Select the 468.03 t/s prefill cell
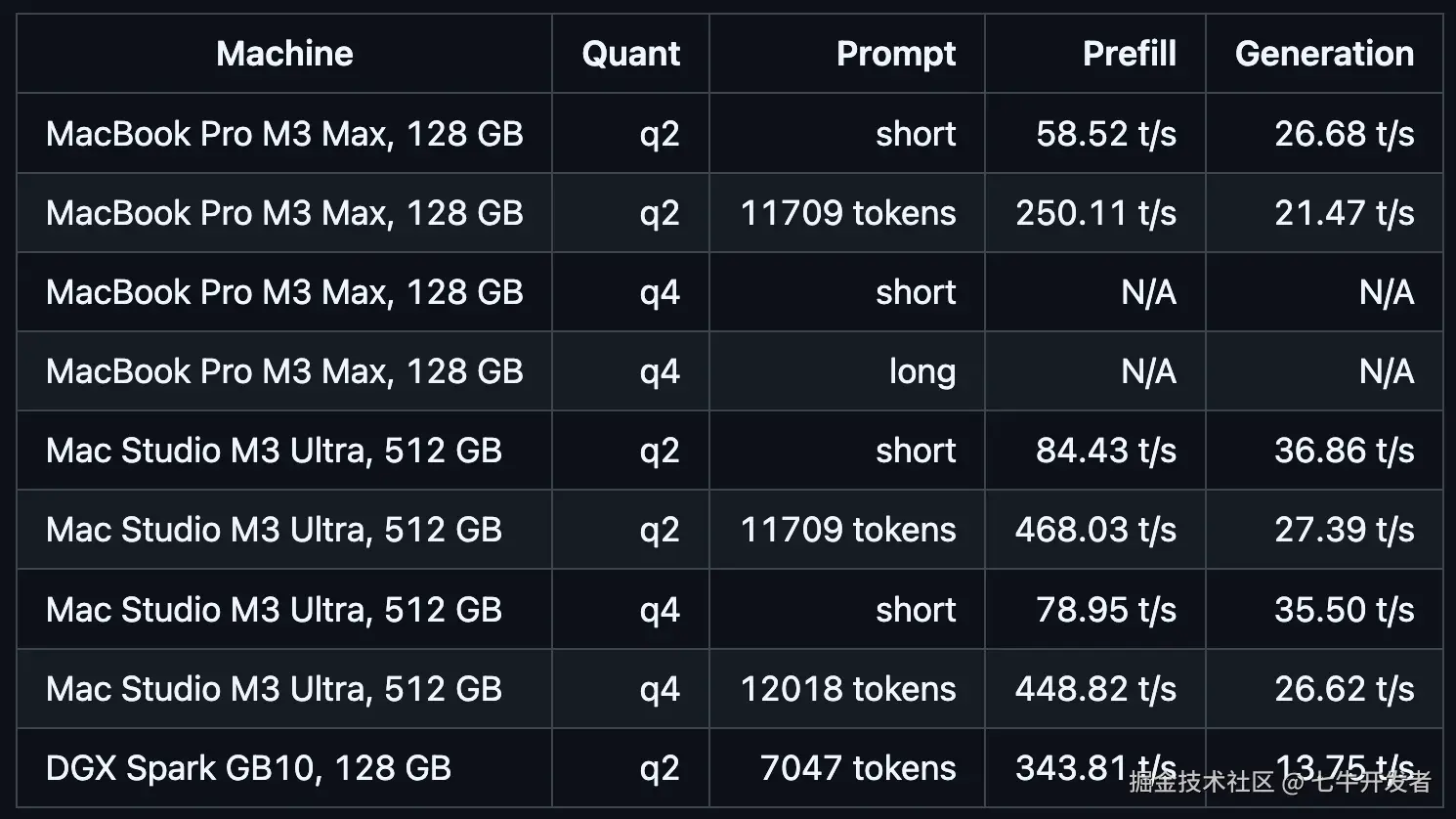 1095,530
